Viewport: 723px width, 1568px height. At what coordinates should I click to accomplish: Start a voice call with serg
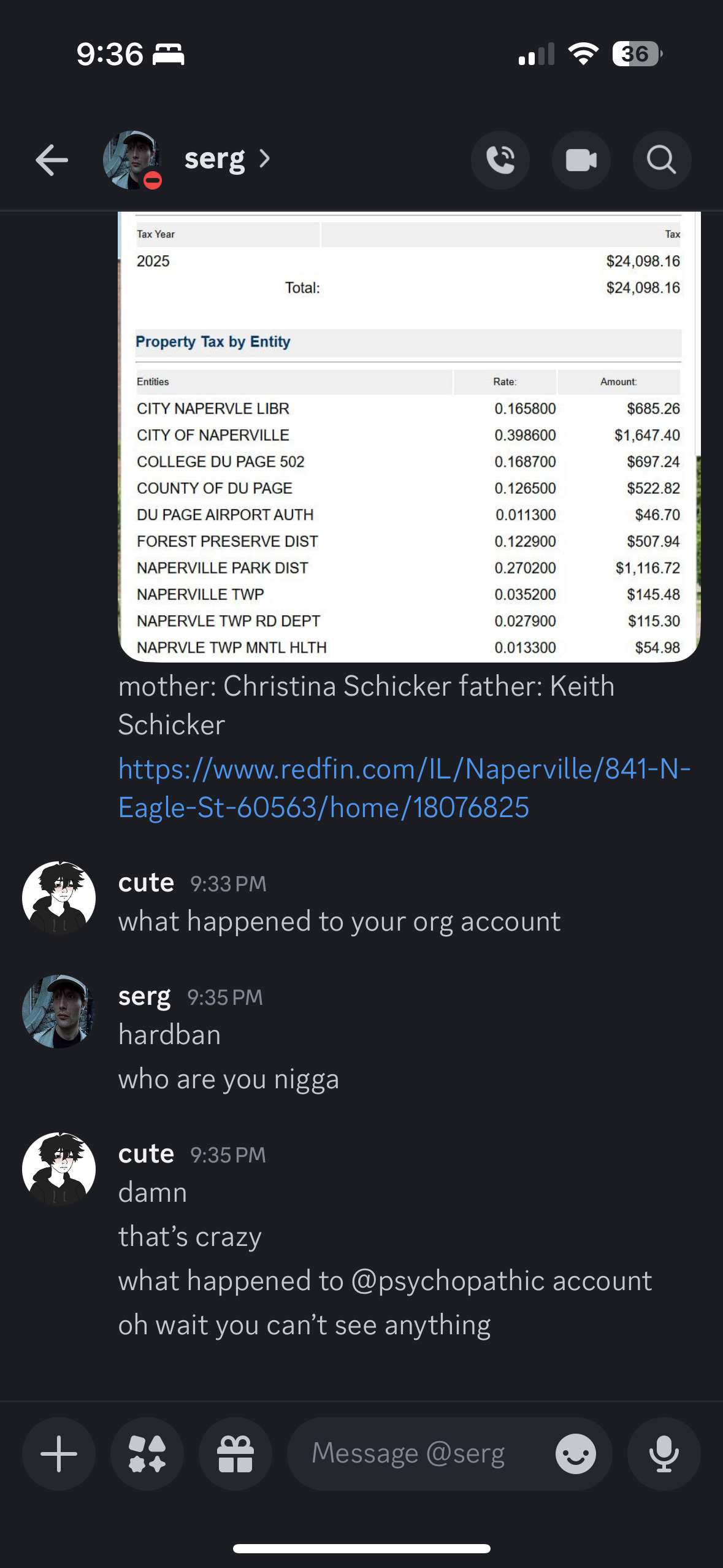(x=500, y=160)
